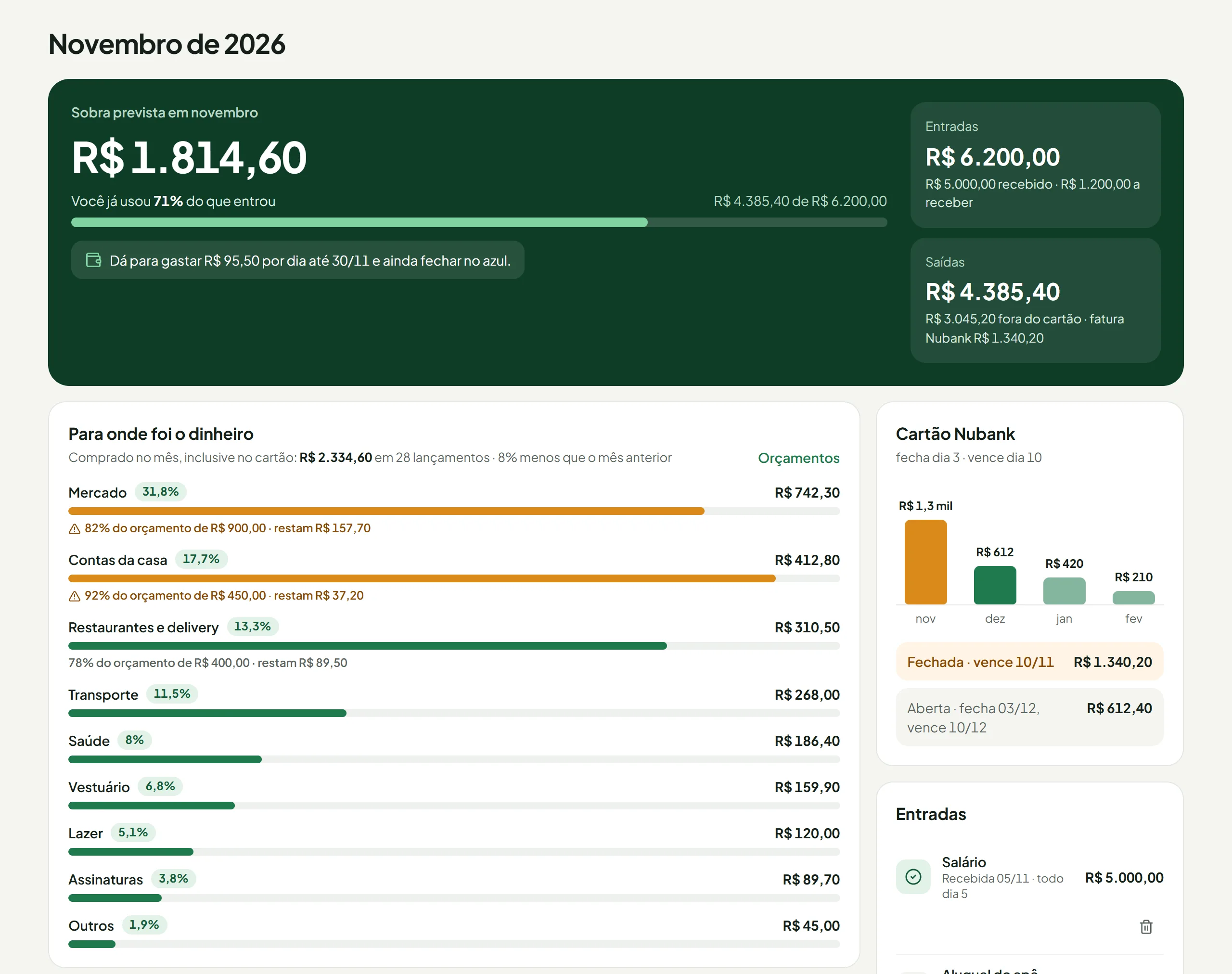Click the Contas da casa 17,7% badge
Screen dimensions: 1232x974
click(201, 559)
